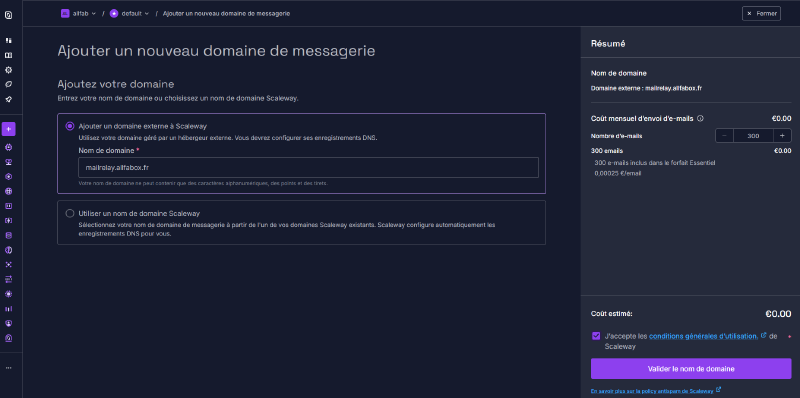This screenshot has height=398, width=800.
Task: Click the Scaleway logo in the sidebar
Action: [x=8, y=15]
